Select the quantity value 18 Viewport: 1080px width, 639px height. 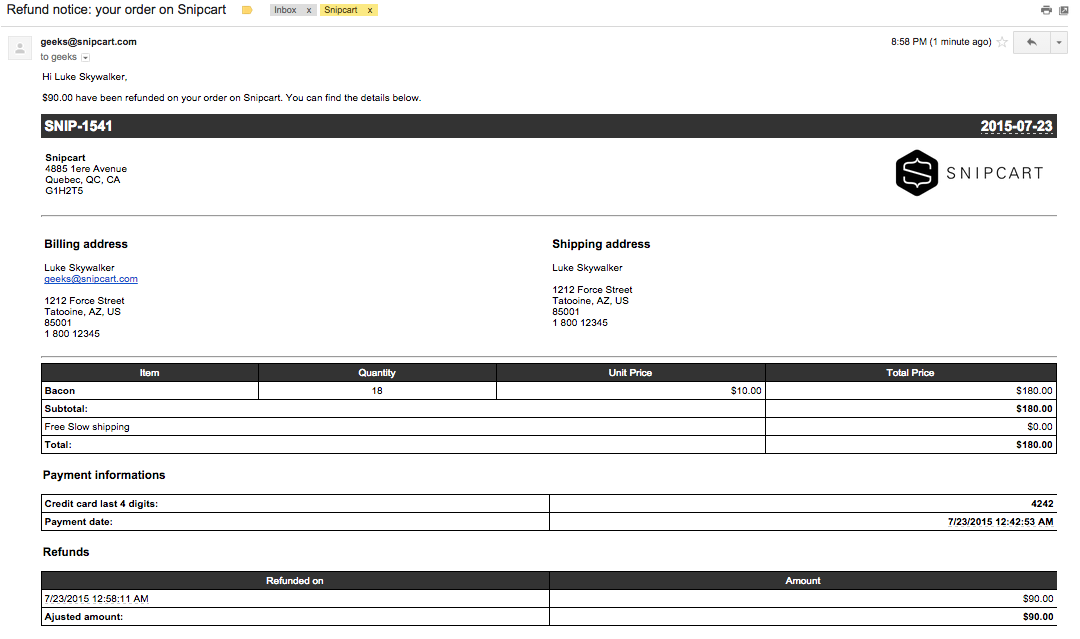tap(377, 390)
